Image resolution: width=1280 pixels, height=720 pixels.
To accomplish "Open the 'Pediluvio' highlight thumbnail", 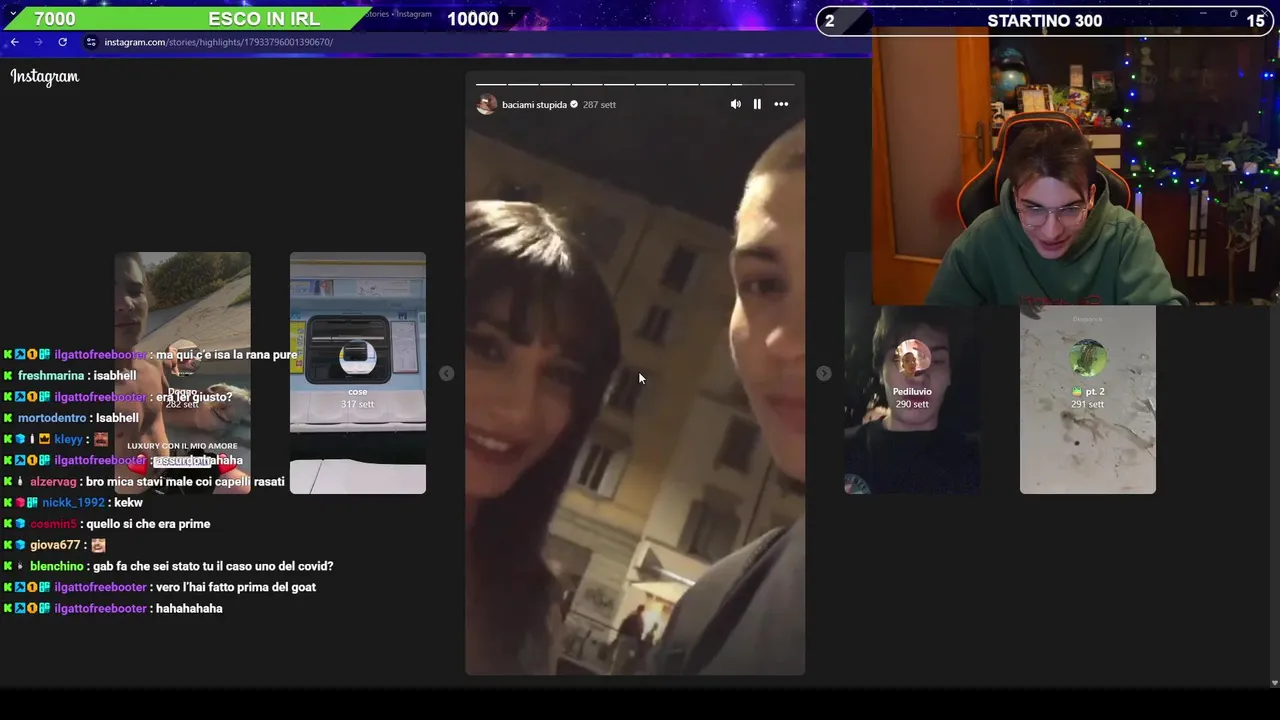I will (912, 398).
